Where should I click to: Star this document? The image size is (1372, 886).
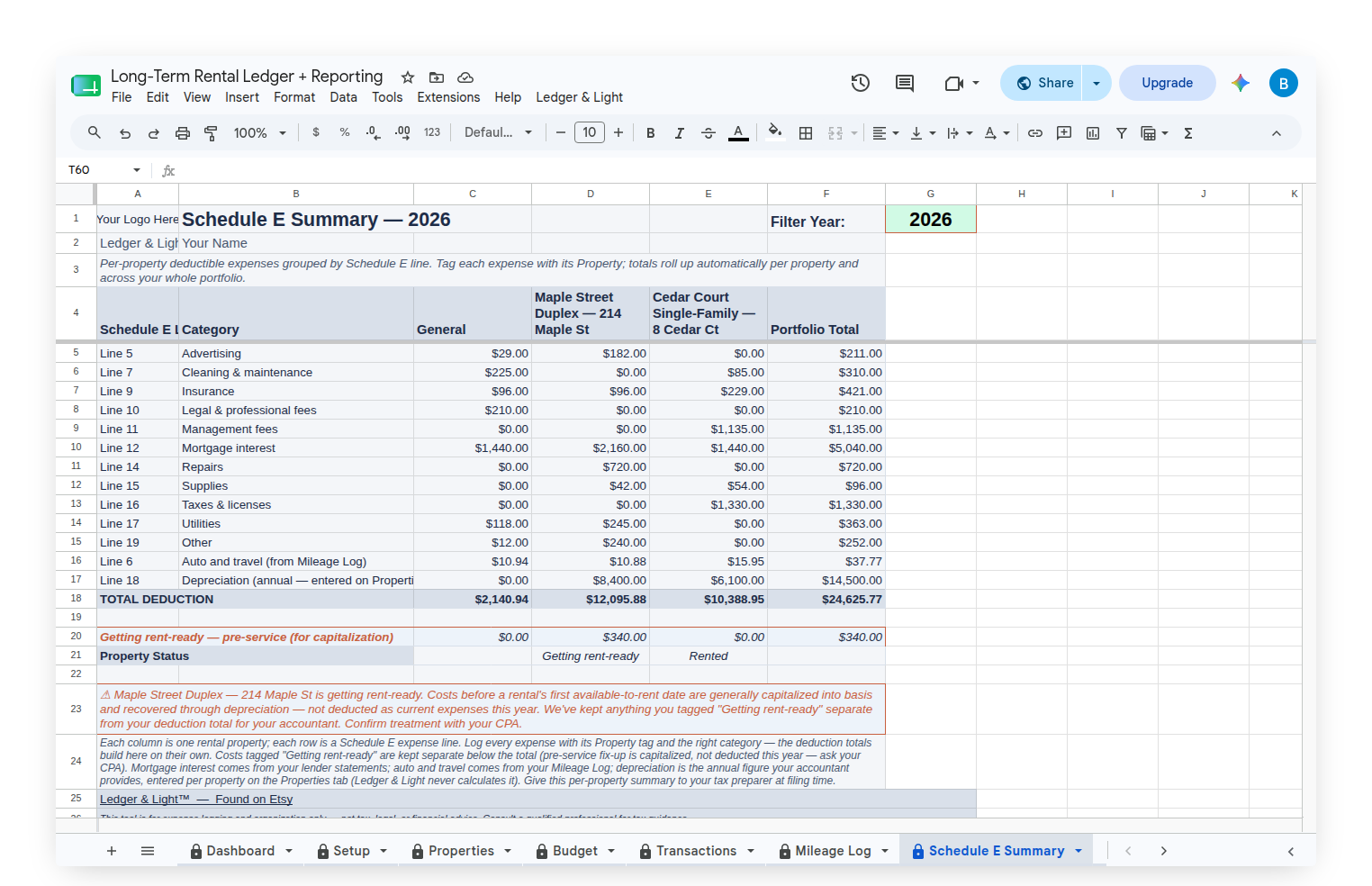point(408,77)
